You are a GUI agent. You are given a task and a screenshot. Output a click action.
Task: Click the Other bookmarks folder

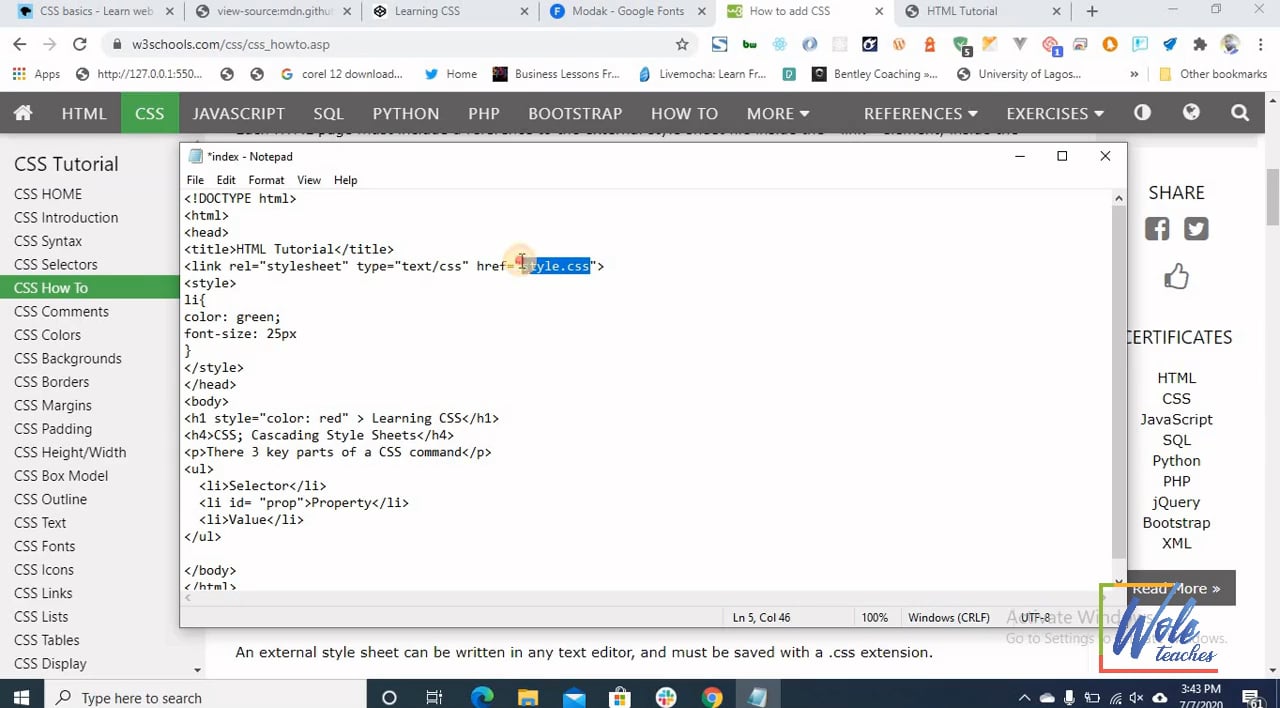click(1212, 74)
